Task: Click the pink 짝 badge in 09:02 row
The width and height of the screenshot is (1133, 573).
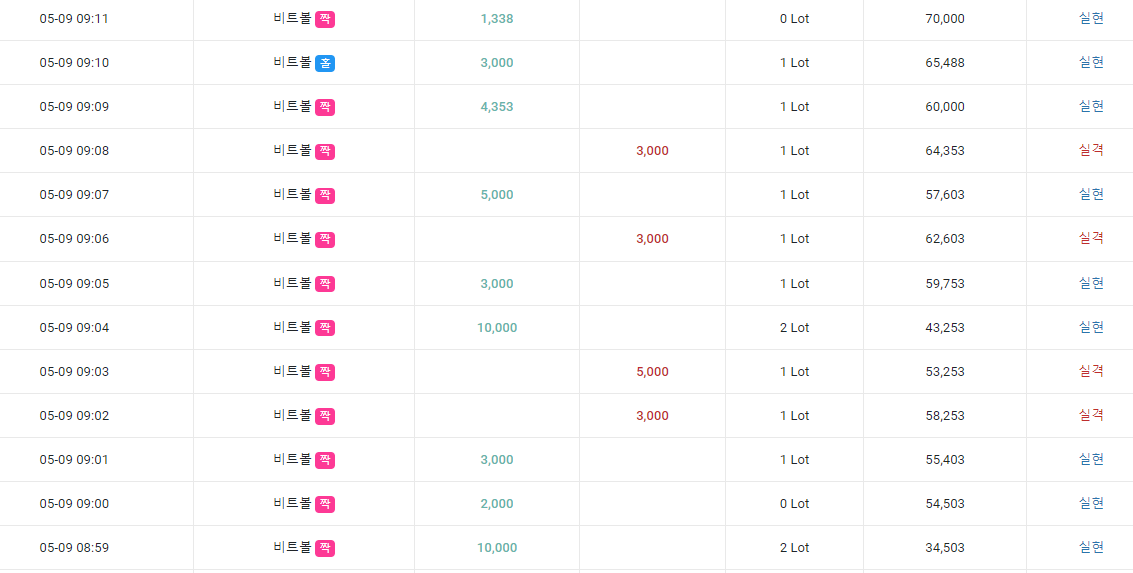Action: tap(325, 415)
